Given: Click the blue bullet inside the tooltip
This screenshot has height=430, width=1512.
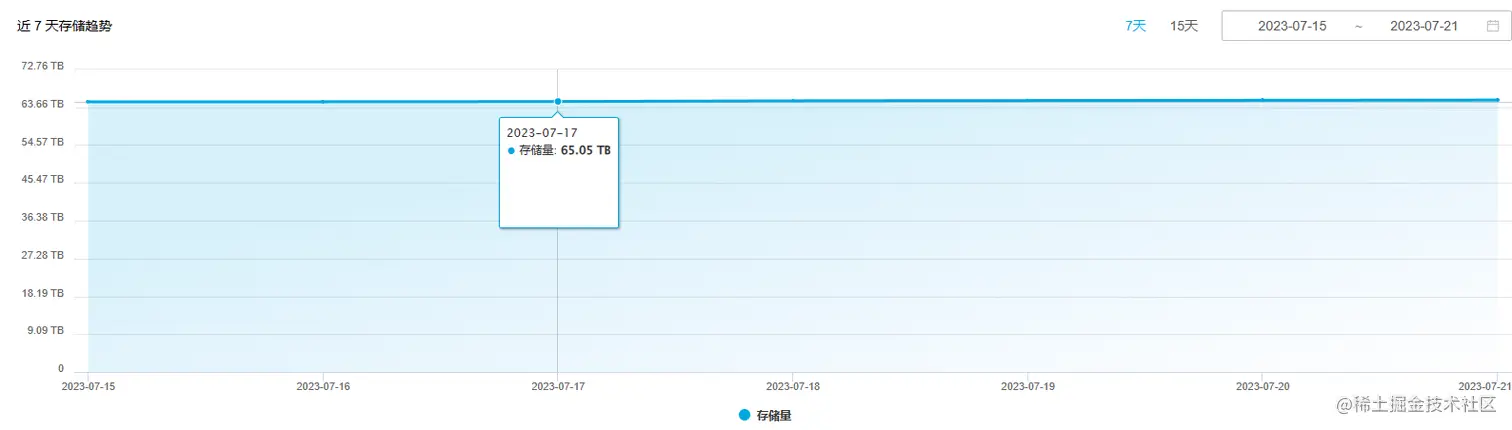Looking at the screenshot, I should pyautogui.click(x=511, y=151).
